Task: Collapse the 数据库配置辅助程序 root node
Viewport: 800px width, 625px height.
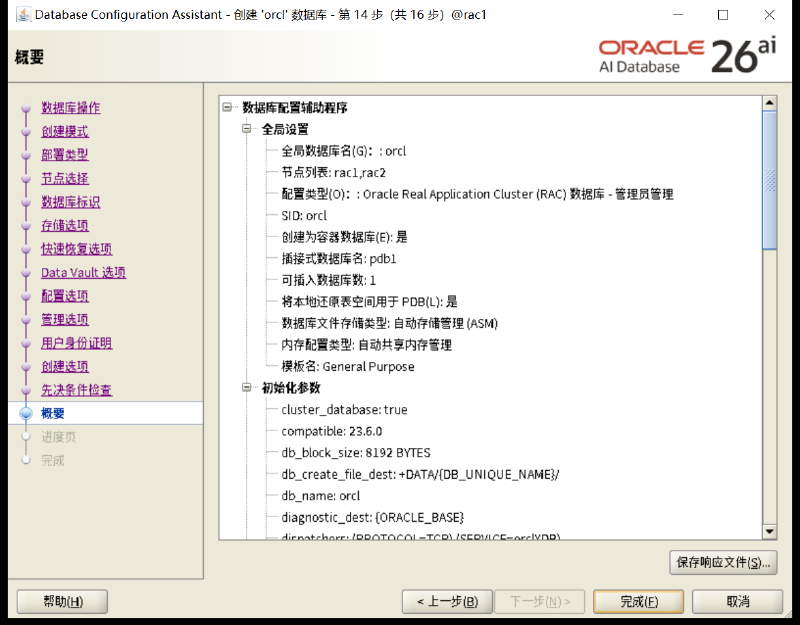Action: tap(227, 107)
